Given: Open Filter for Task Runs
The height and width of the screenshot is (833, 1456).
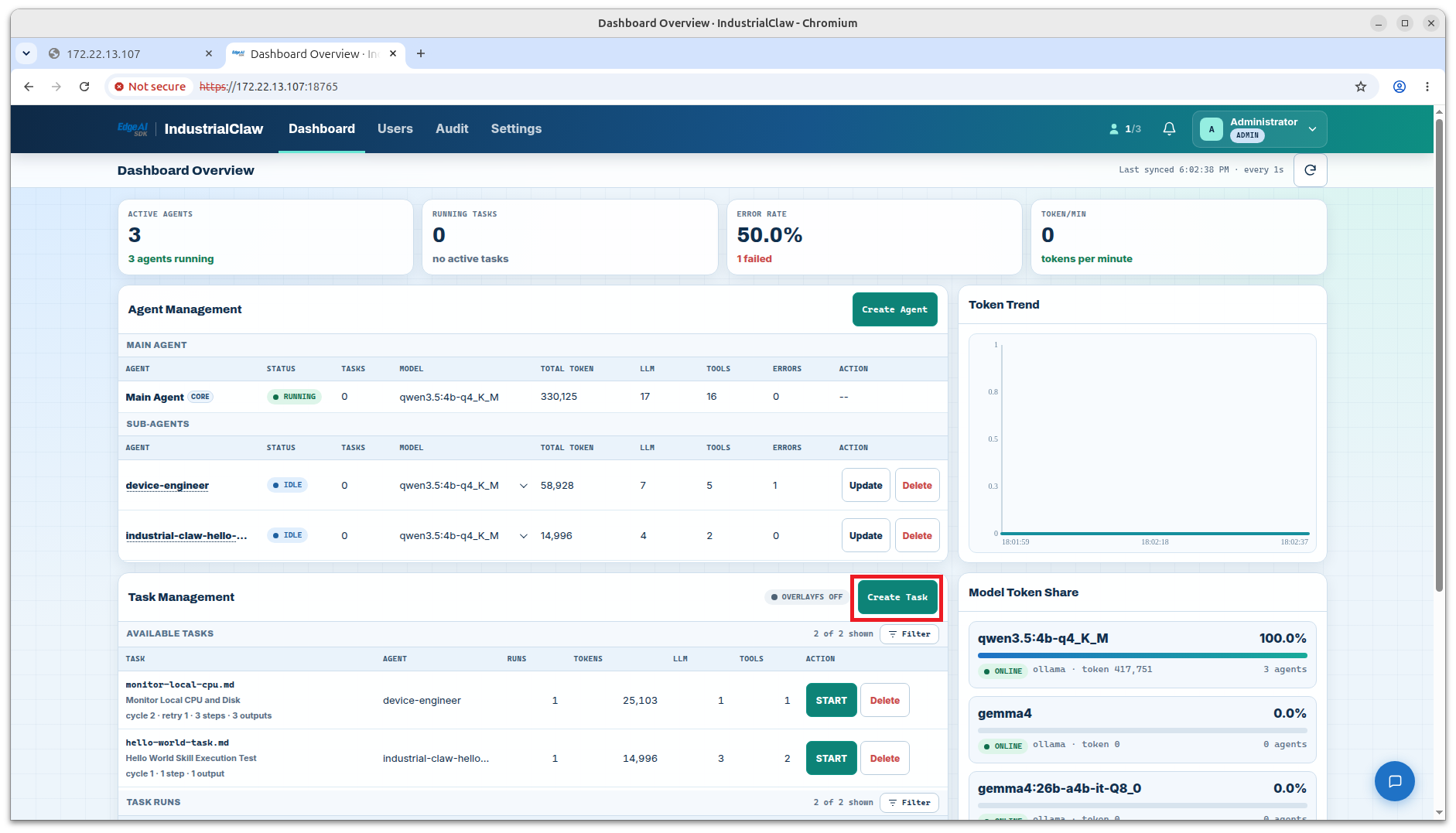Looking at the screenshot, I should tap(909, 803).
